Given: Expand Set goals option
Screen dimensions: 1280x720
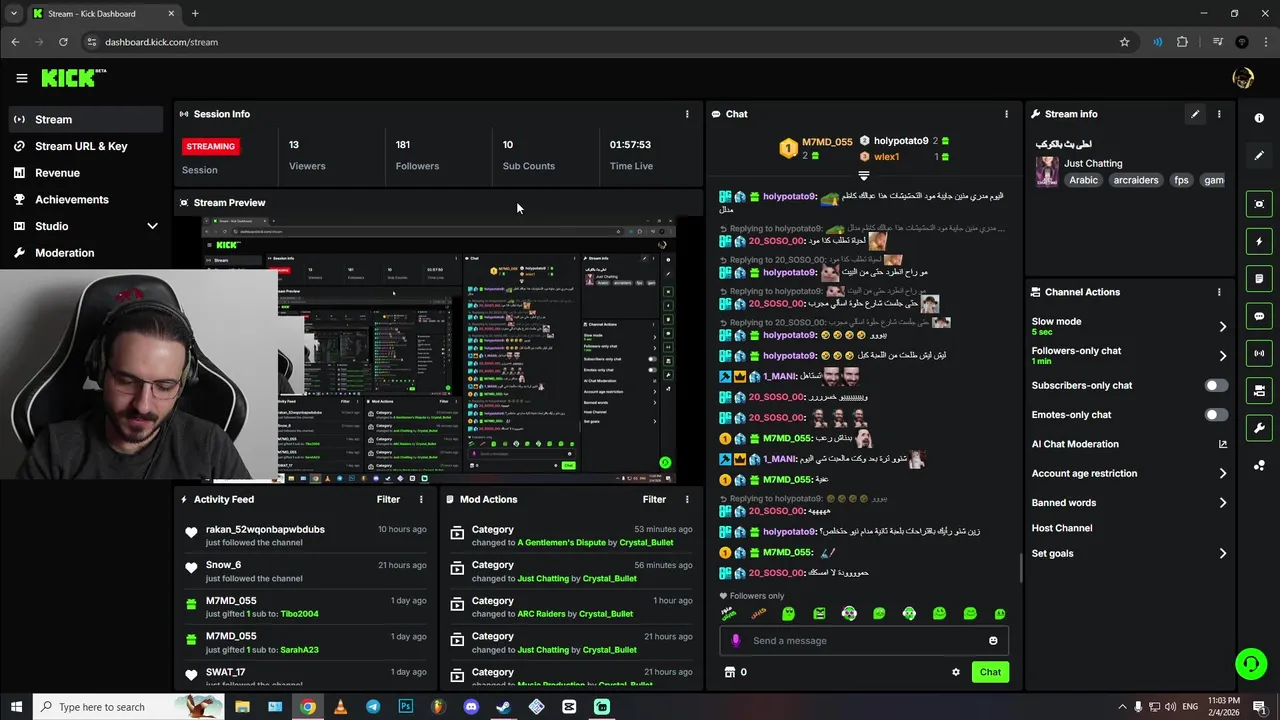Looking at the screenshot, I should 1222,553.
